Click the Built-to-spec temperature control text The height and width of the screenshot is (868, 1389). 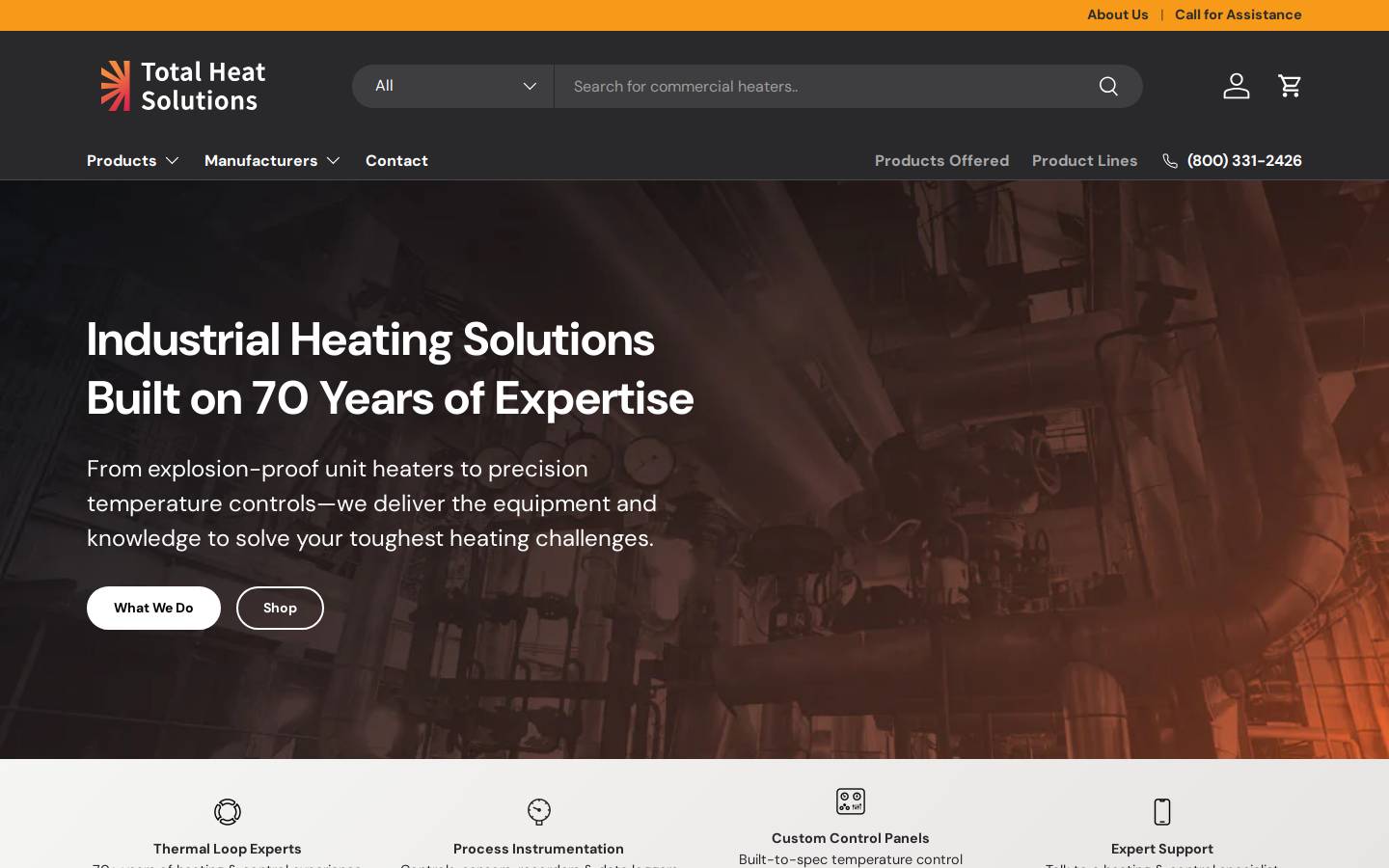click(x=851, y=859)
